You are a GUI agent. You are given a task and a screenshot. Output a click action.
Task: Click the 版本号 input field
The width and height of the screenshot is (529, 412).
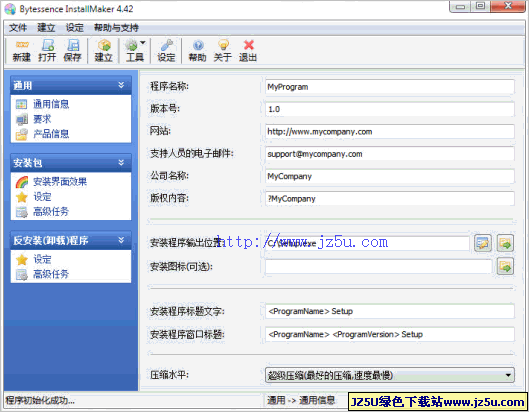click(x=390, y=109)
